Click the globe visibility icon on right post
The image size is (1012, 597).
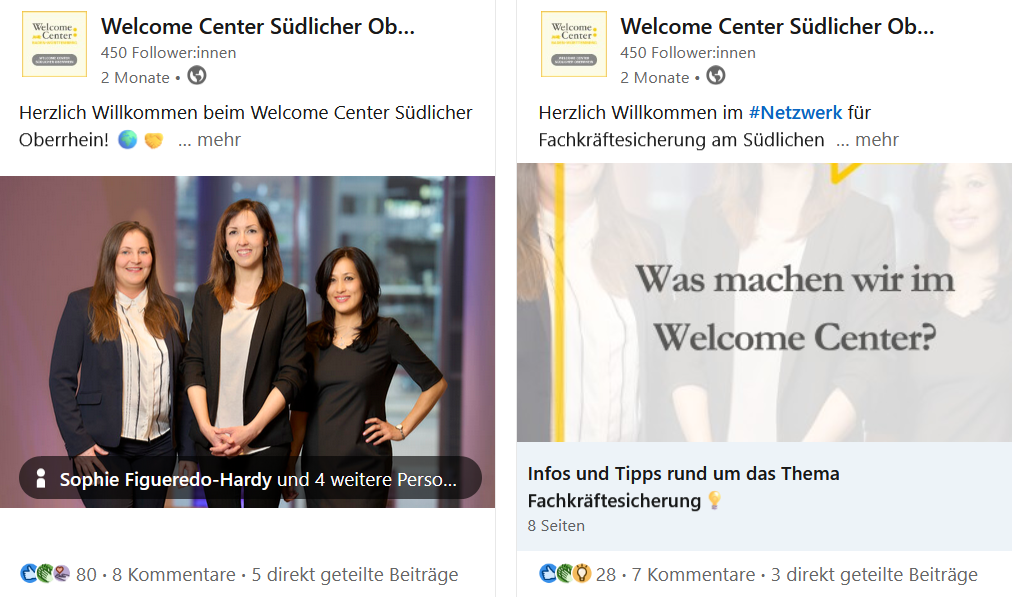point(716,76)
